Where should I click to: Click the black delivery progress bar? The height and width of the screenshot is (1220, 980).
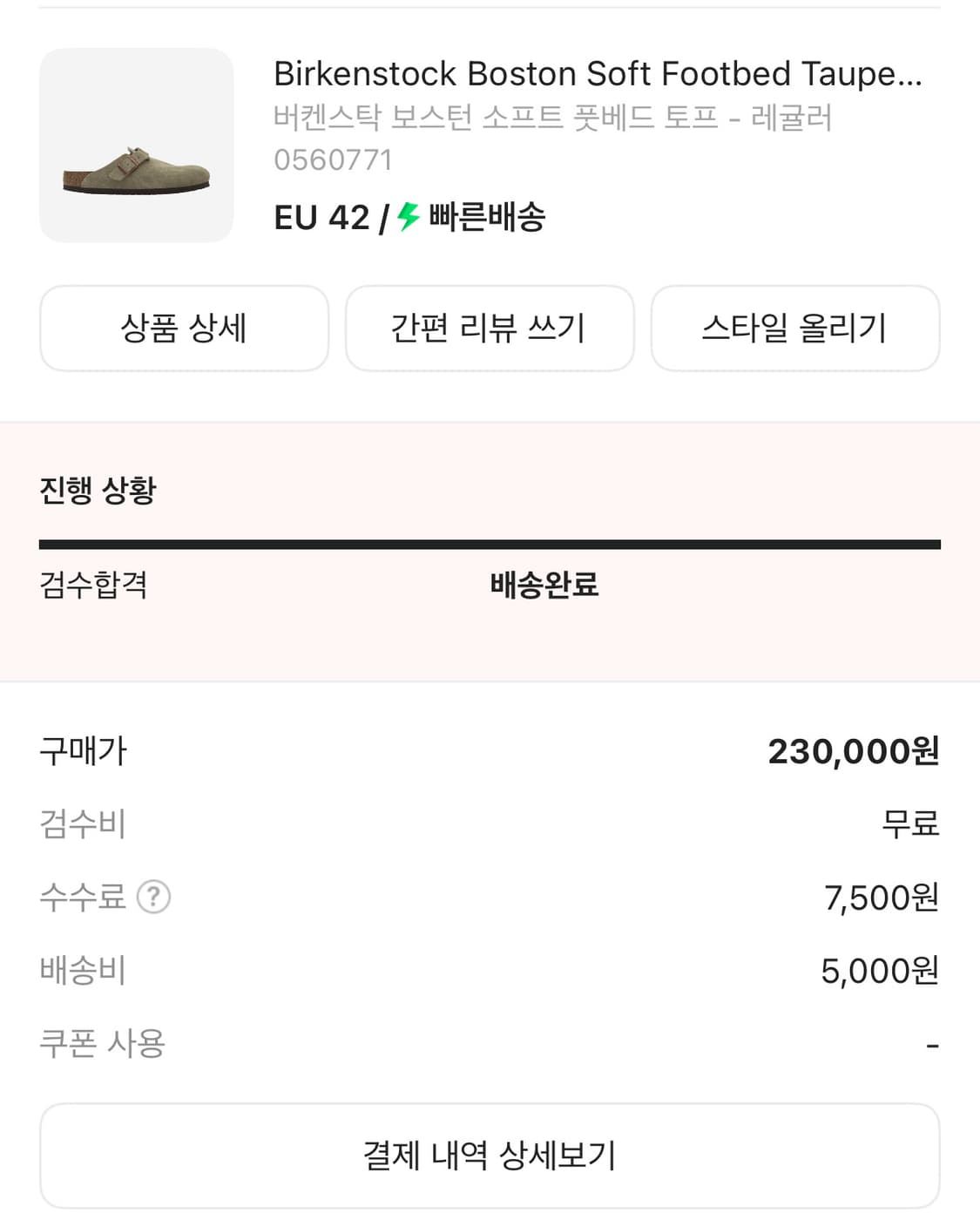tap(490, 545)
